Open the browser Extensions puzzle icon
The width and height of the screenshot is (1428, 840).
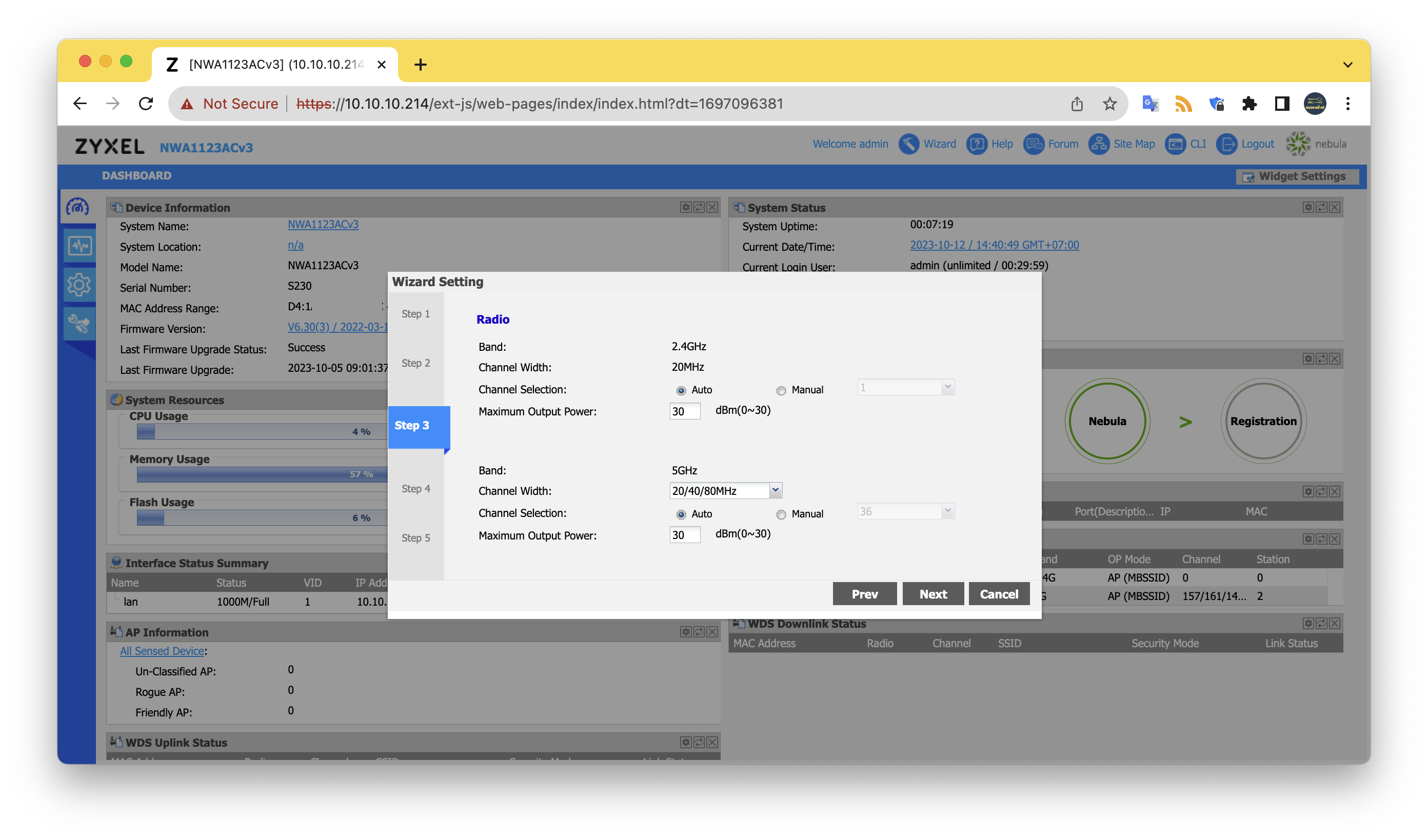tap(1249, 104)
